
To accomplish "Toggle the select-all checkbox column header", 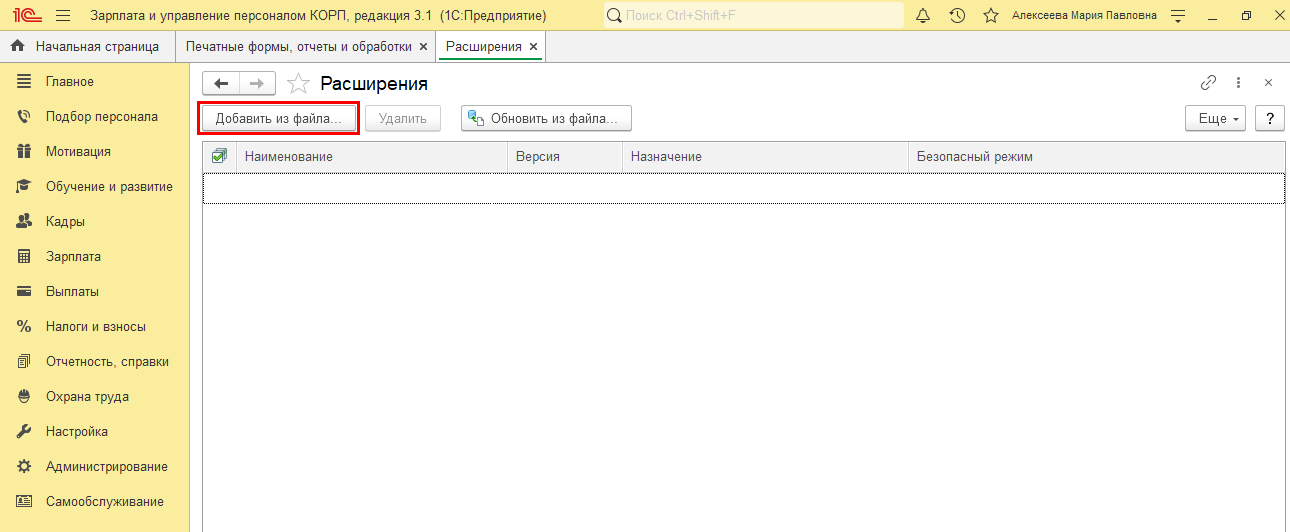I will pos(219,156).
